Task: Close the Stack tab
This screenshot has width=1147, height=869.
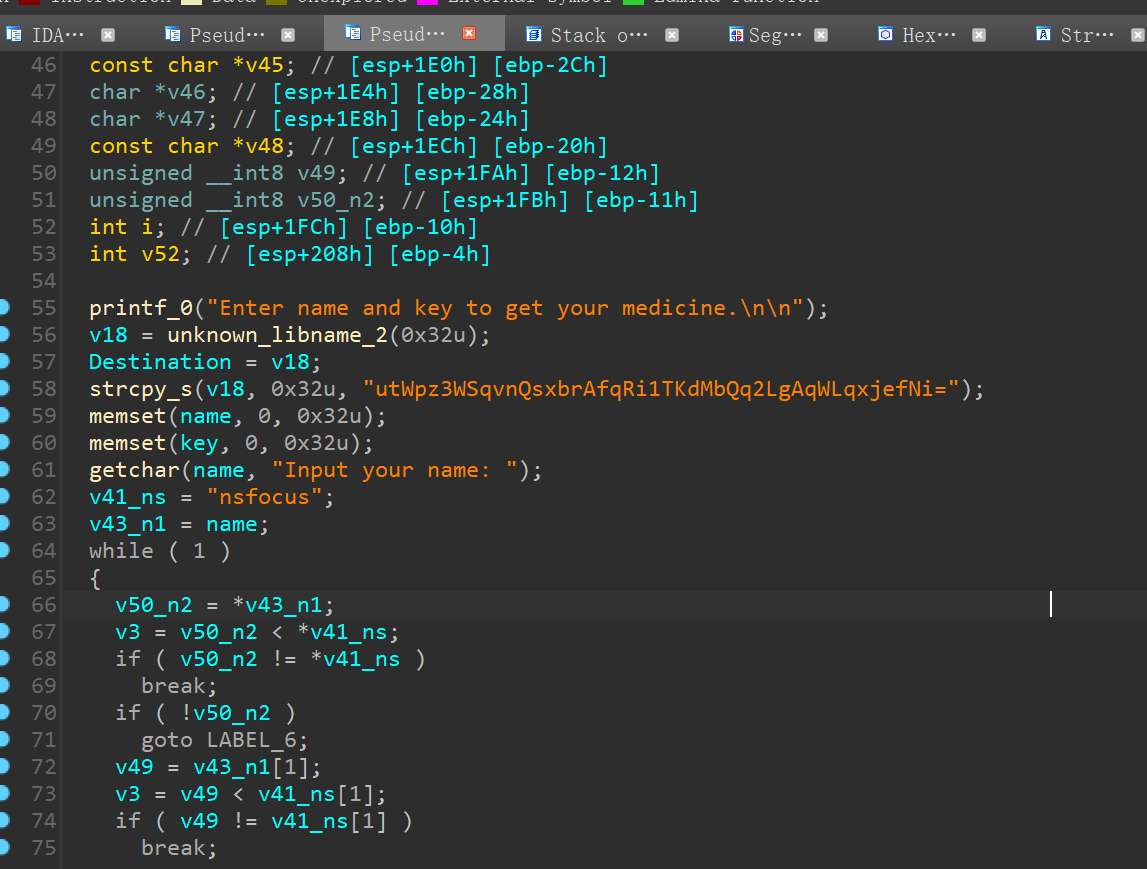Action: (x=672, y=35)
